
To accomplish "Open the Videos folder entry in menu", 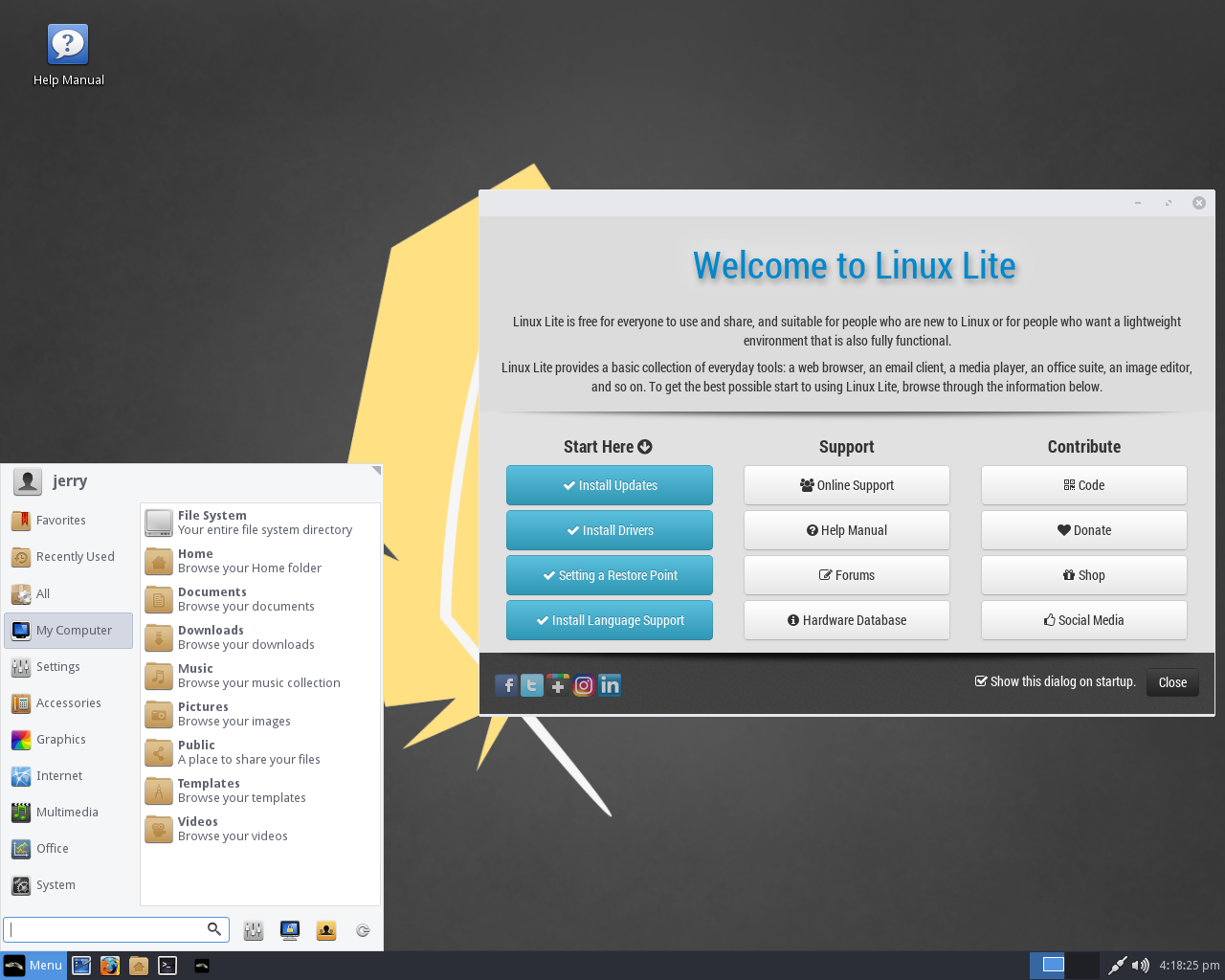I will pyautogui.click(x=260, y=829).
